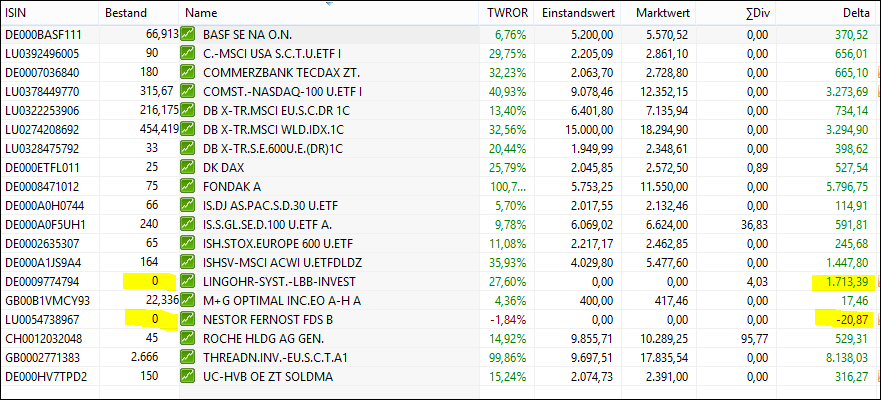This screenshot has height=400, width=881.
Task: Click the icon beside FONDAK A
Action: pos(187,186)
